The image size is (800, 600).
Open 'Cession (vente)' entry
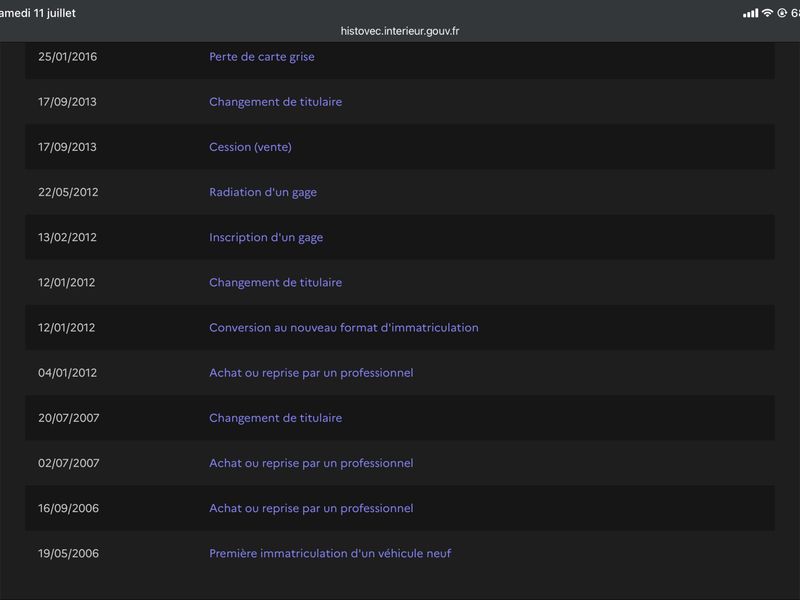(x=251, y=147)
